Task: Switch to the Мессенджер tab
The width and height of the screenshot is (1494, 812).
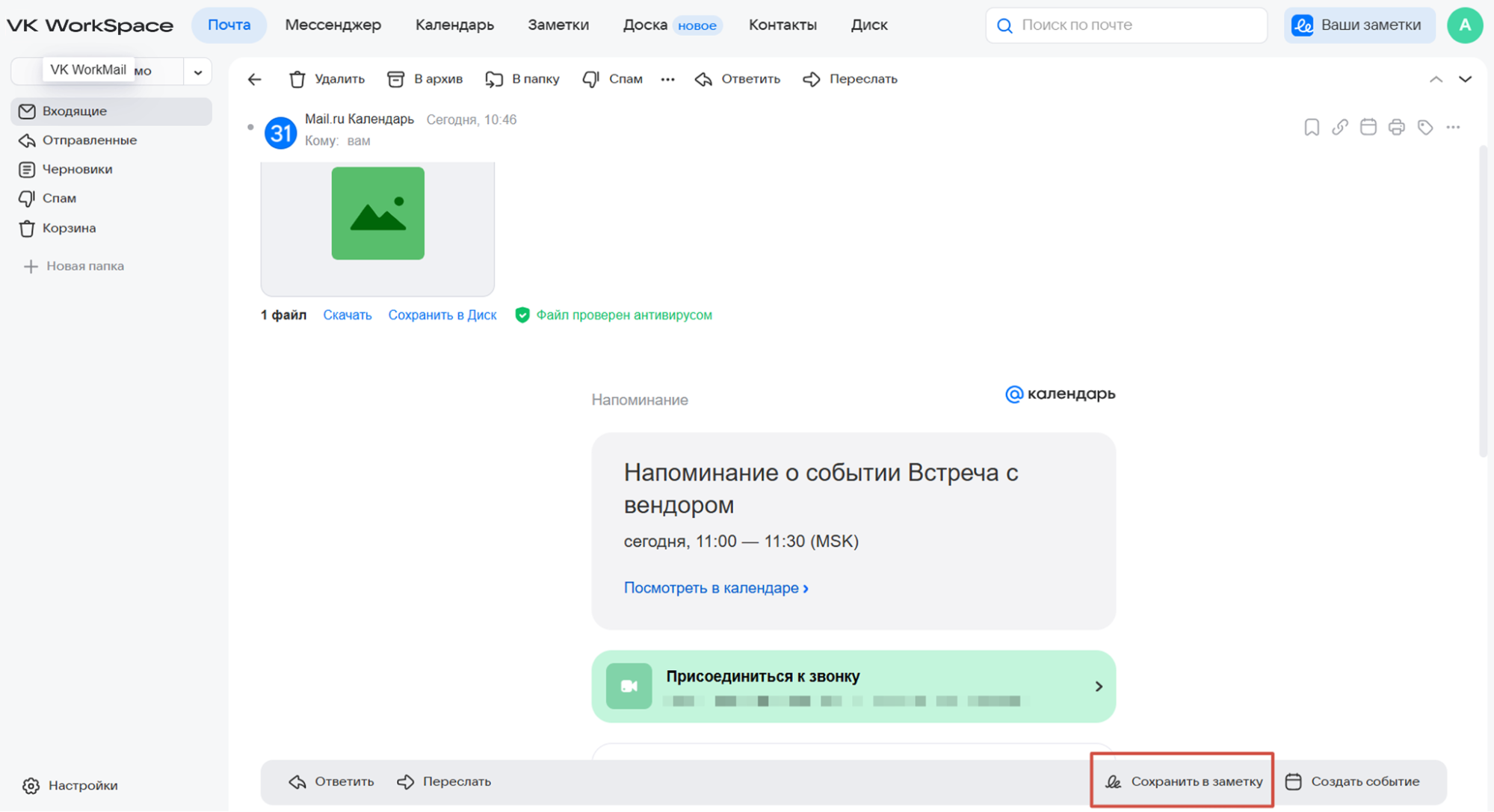Action: tap(333, 25)
